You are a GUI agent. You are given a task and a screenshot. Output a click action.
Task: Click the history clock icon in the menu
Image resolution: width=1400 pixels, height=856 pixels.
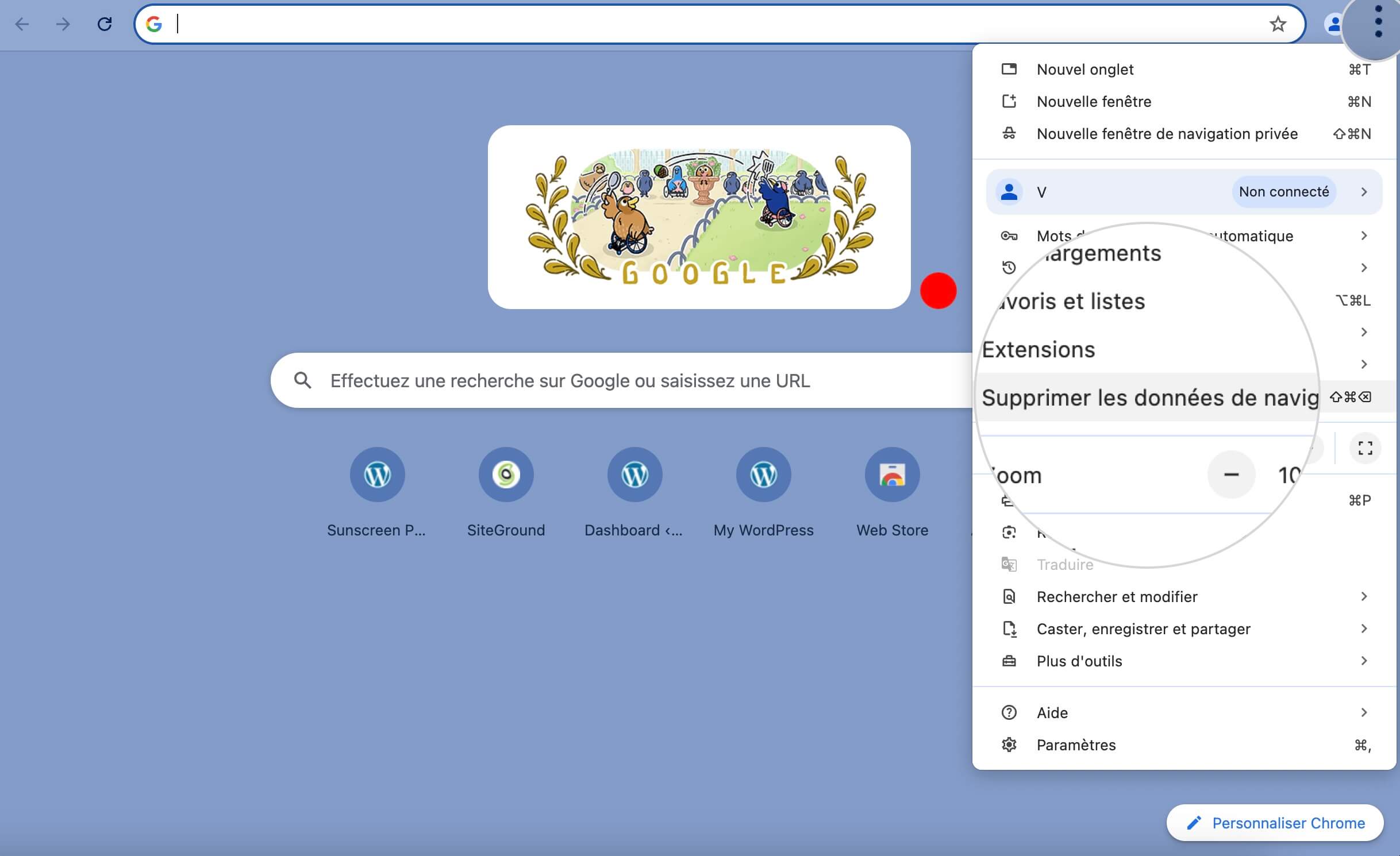(1009, 268)
